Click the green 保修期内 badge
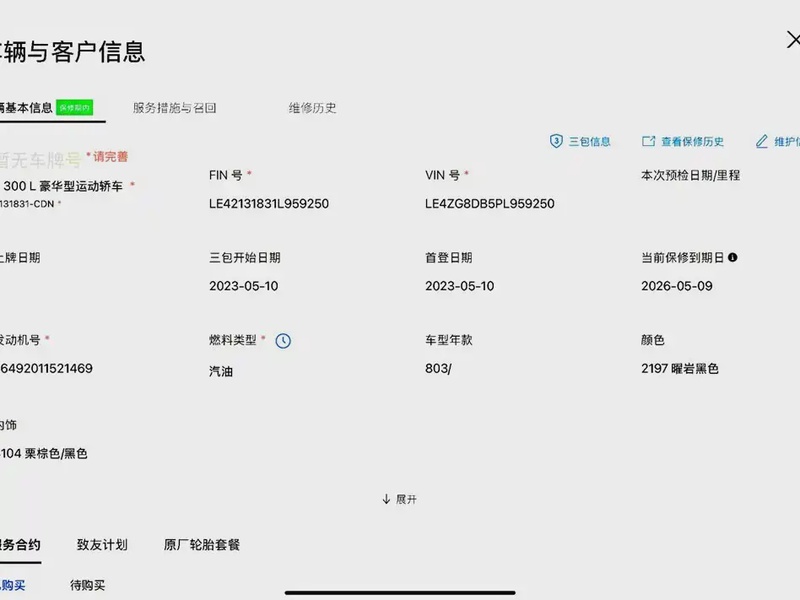The image size is (800, 600). point(75,108)
